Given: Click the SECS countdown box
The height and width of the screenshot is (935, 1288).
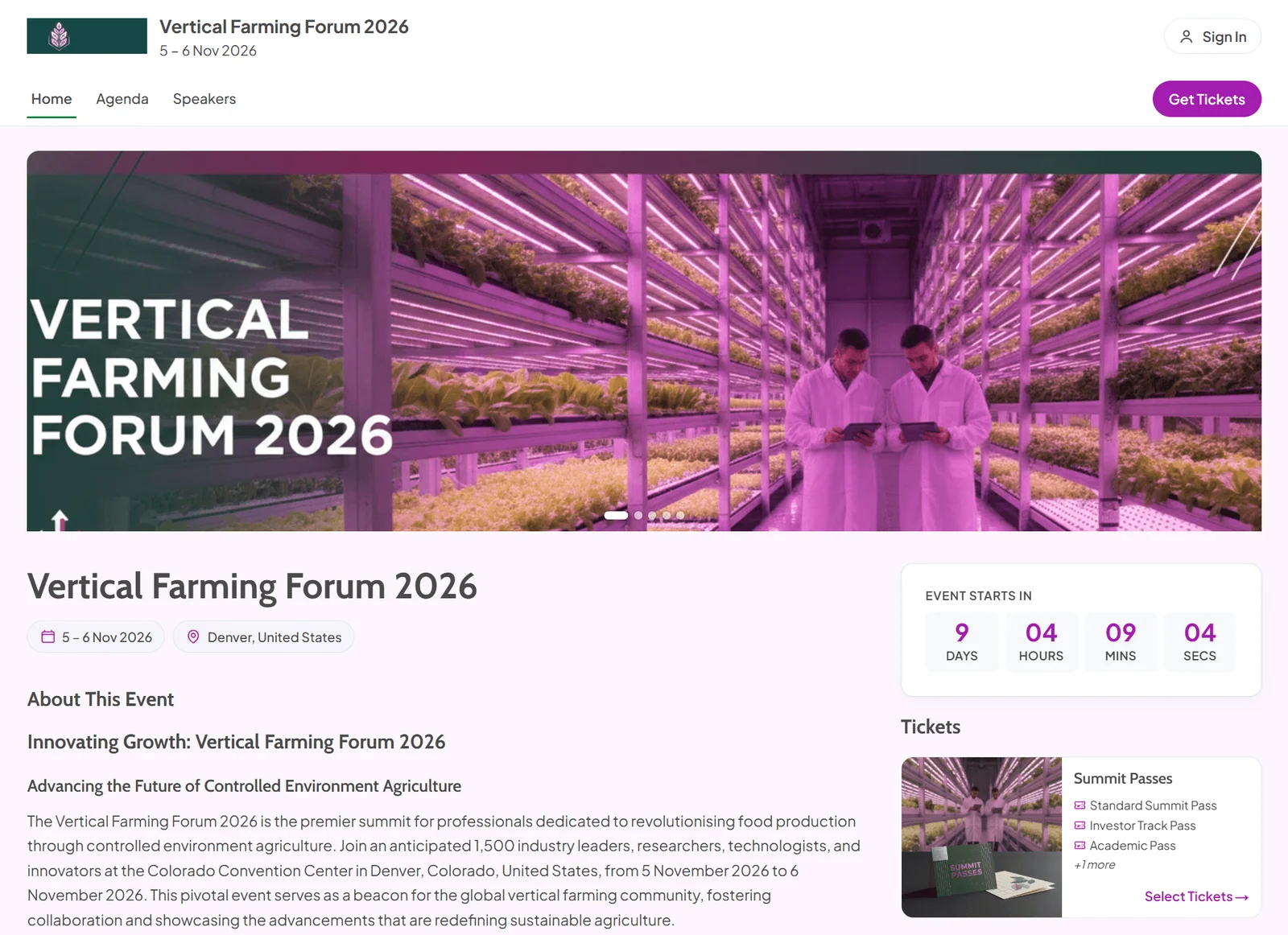Looking at the screenshot, I should [1199, 642].
